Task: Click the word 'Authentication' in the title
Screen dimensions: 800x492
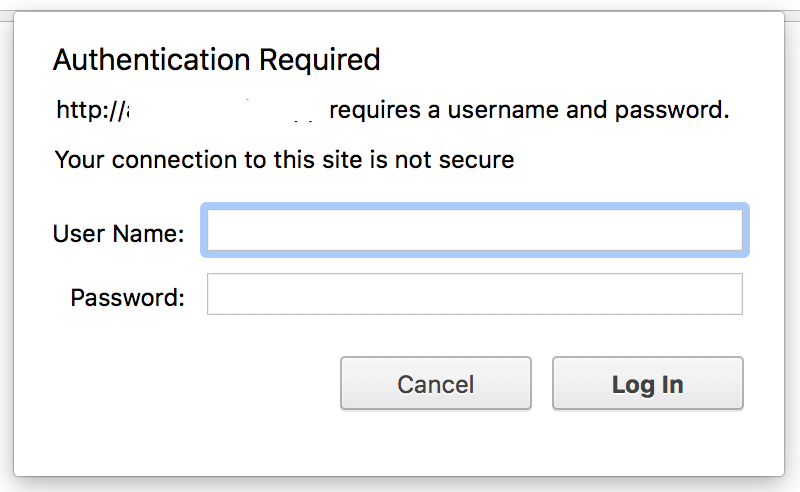Action: (152, 60)
